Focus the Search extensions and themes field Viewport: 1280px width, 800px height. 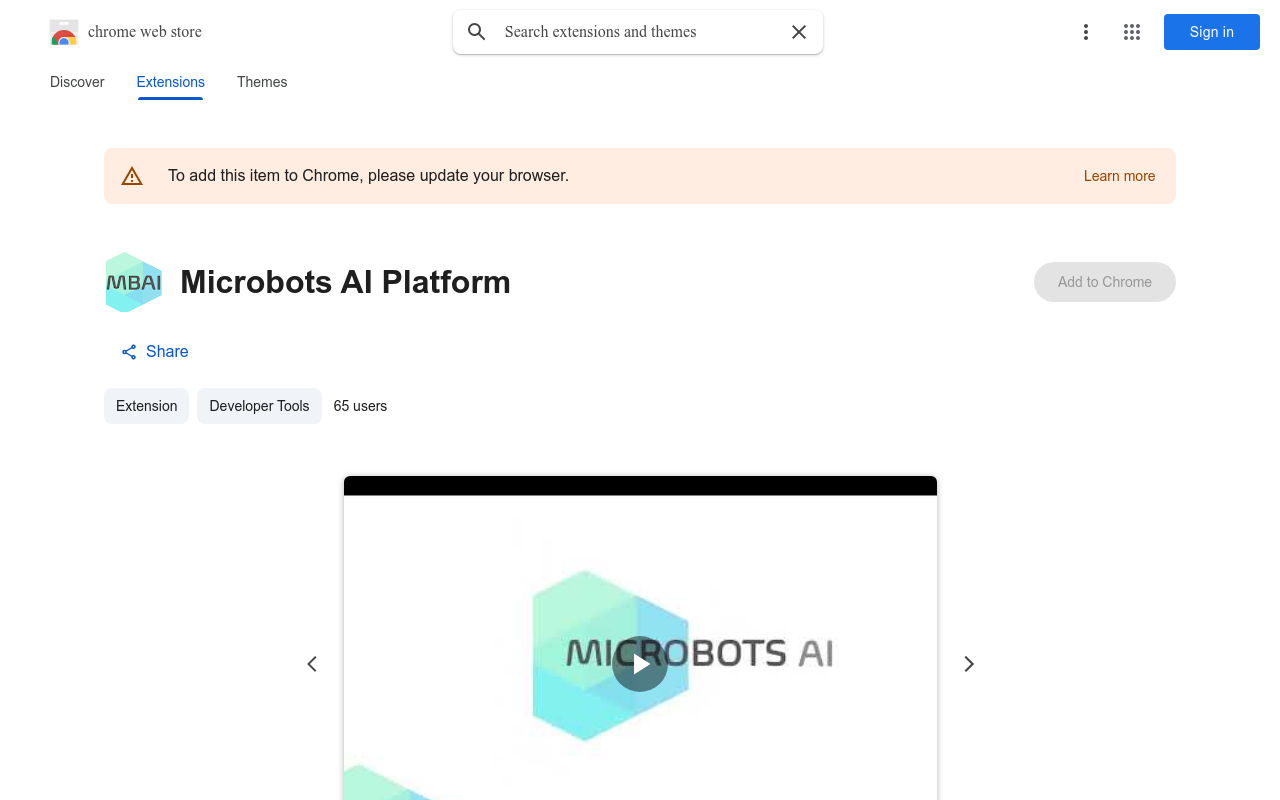[638, 32]
